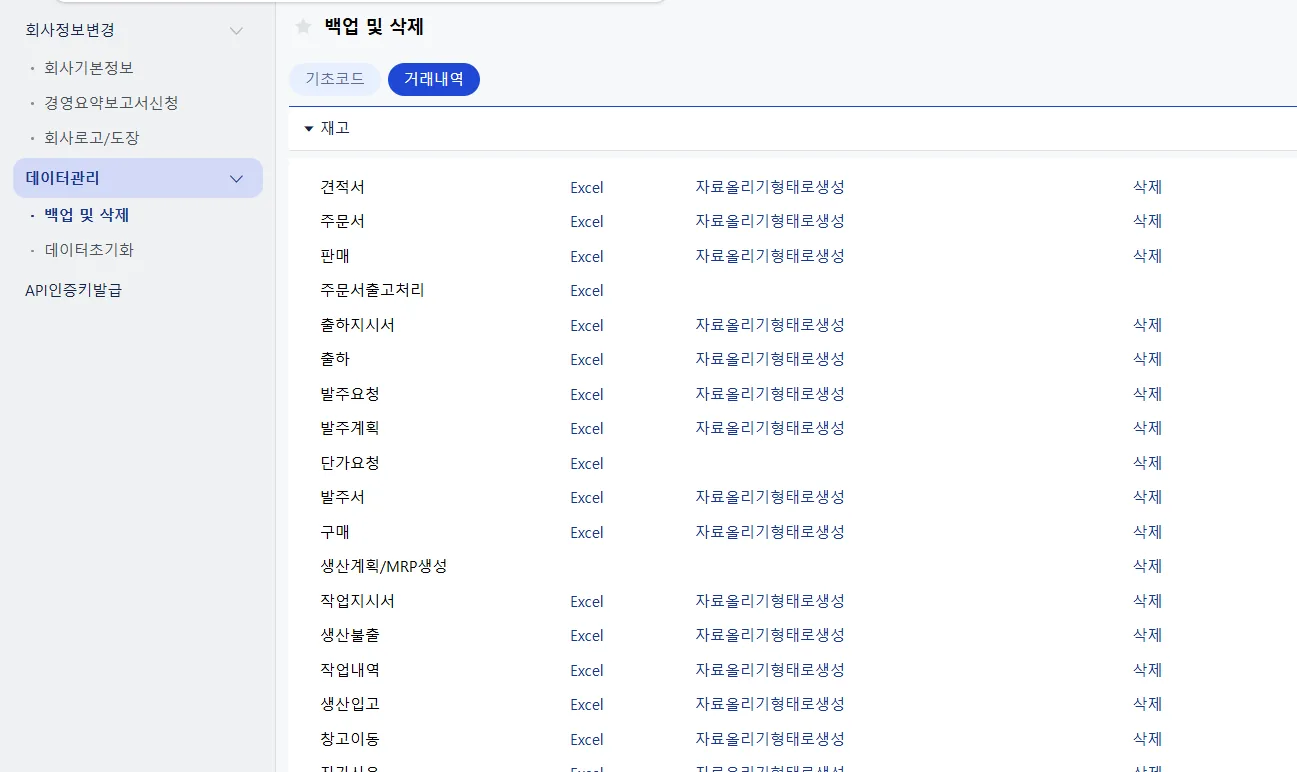
Task: Click 자료올리기형태로생성 for 출하
Action: point(770,359)
